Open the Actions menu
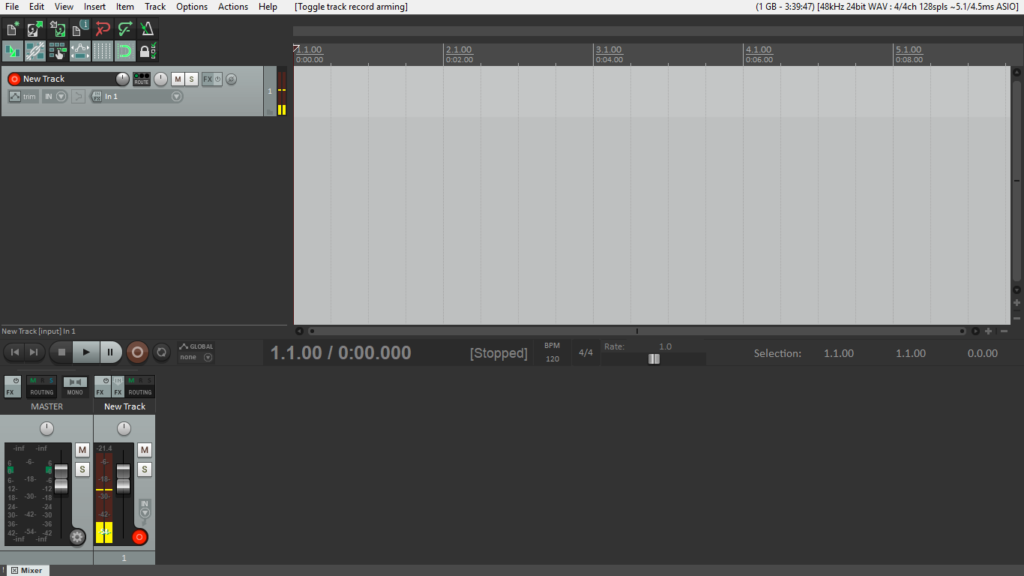The image size is (1024, 576). coord(232,7)
